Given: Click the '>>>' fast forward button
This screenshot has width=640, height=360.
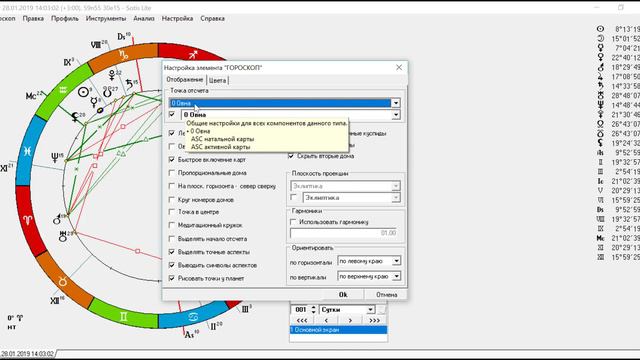Looking at the screenshot, I should (x=374, y=320).
